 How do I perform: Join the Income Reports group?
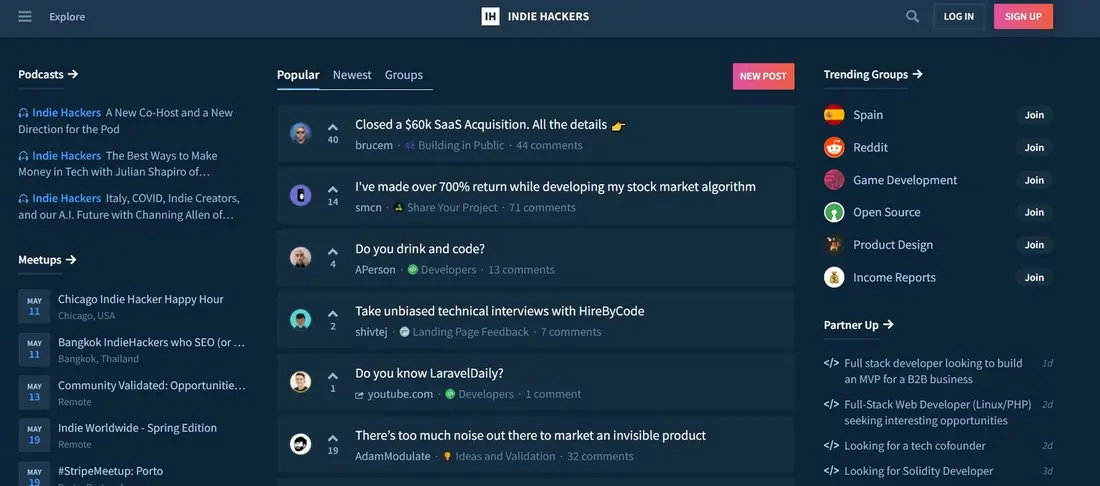tap(1034, 278)
